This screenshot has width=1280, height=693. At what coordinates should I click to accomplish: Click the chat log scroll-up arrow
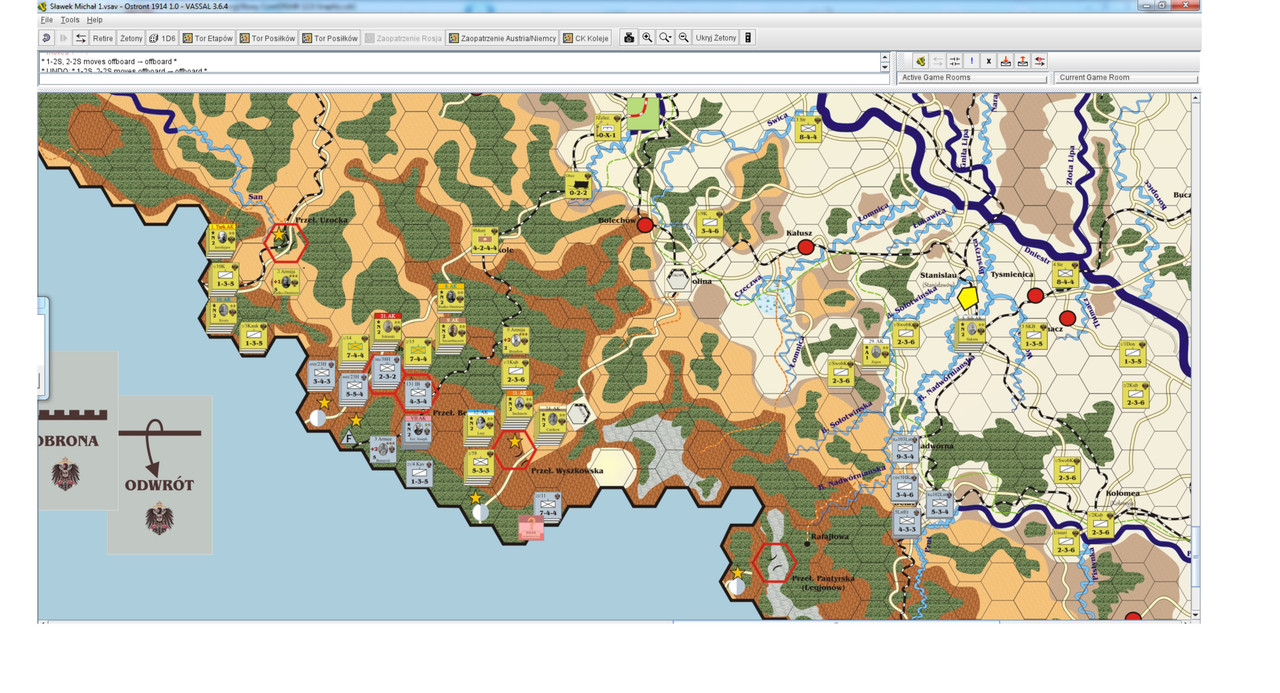(884, 57)
